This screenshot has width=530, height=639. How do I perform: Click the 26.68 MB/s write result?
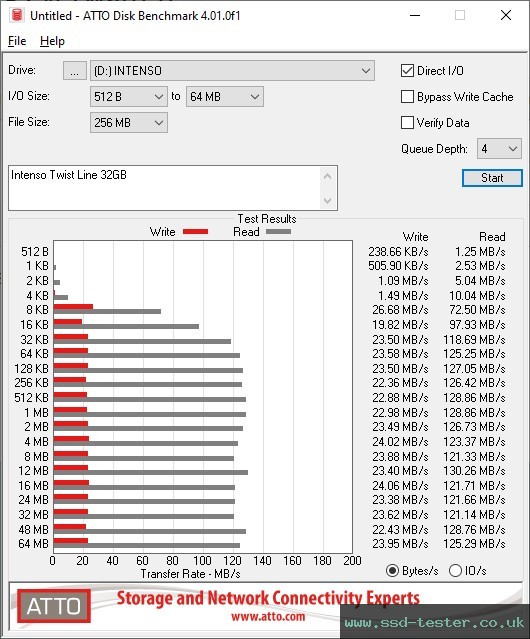[x=400, y=310]
